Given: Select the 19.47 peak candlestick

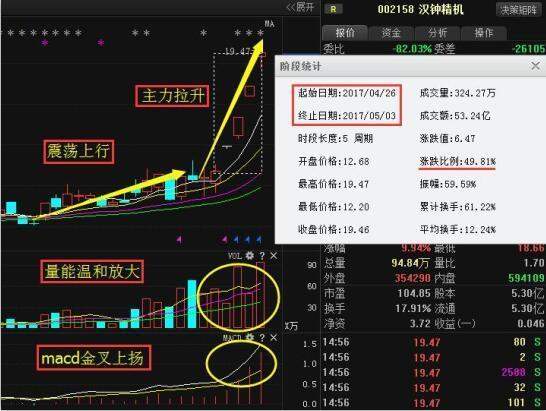Looking at the screenshot, I should click(263, 54).
